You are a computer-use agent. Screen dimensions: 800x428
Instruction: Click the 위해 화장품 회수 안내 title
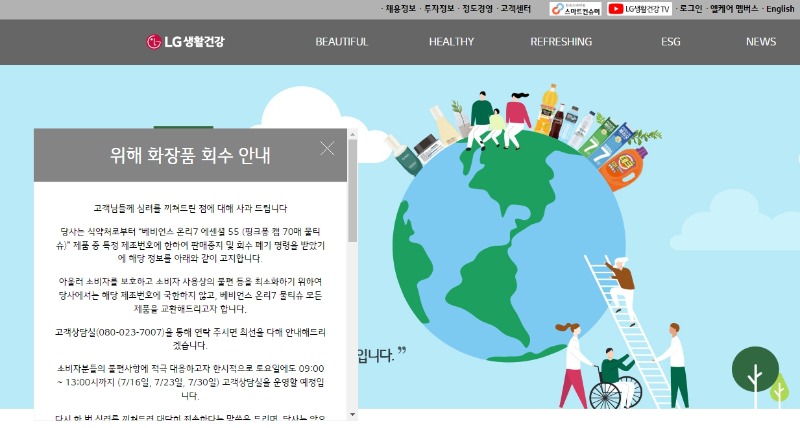tap(190, 155)
